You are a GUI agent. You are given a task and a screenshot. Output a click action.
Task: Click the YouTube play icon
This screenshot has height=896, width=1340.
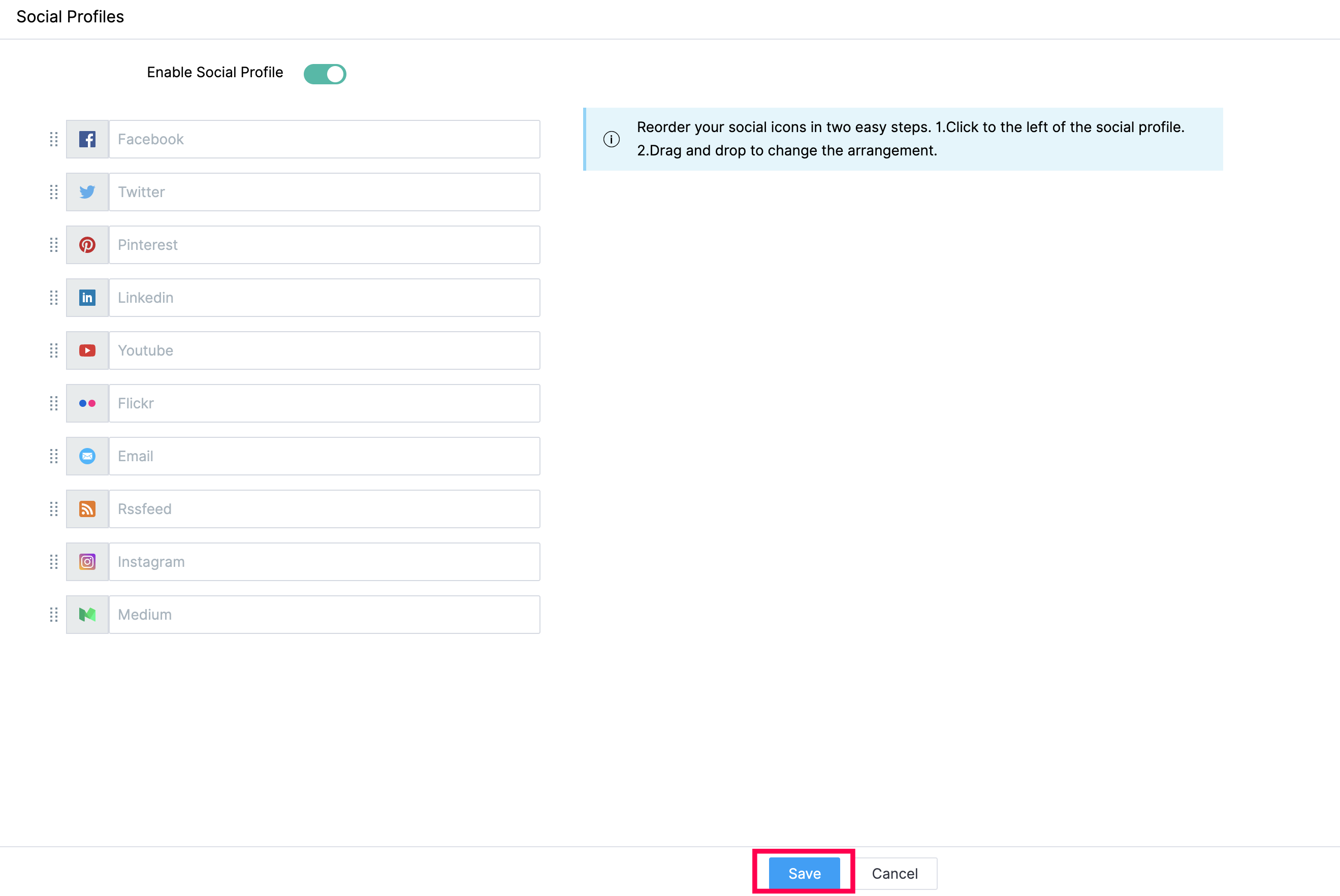pos(87,350)
